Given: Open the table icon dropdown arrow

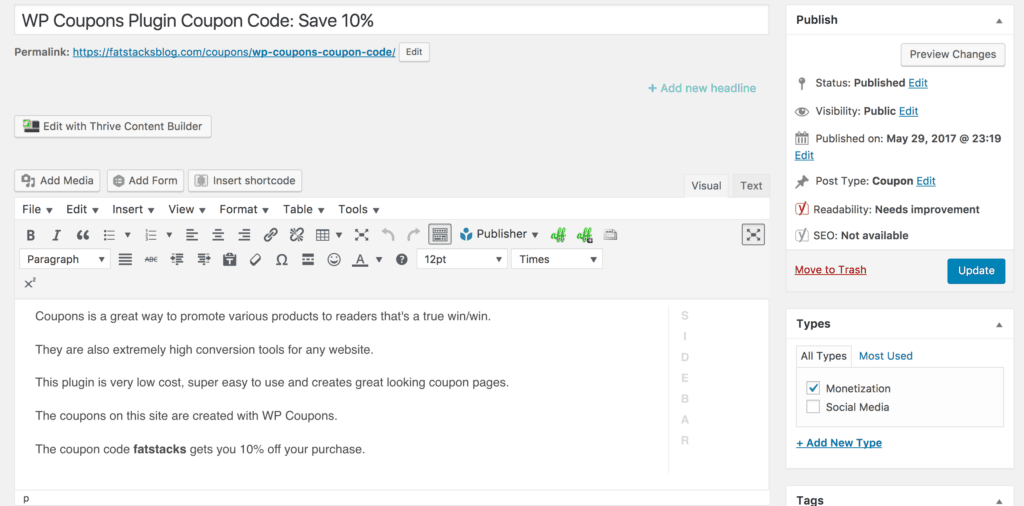Looking at the screenshot, I should (339, 235).
